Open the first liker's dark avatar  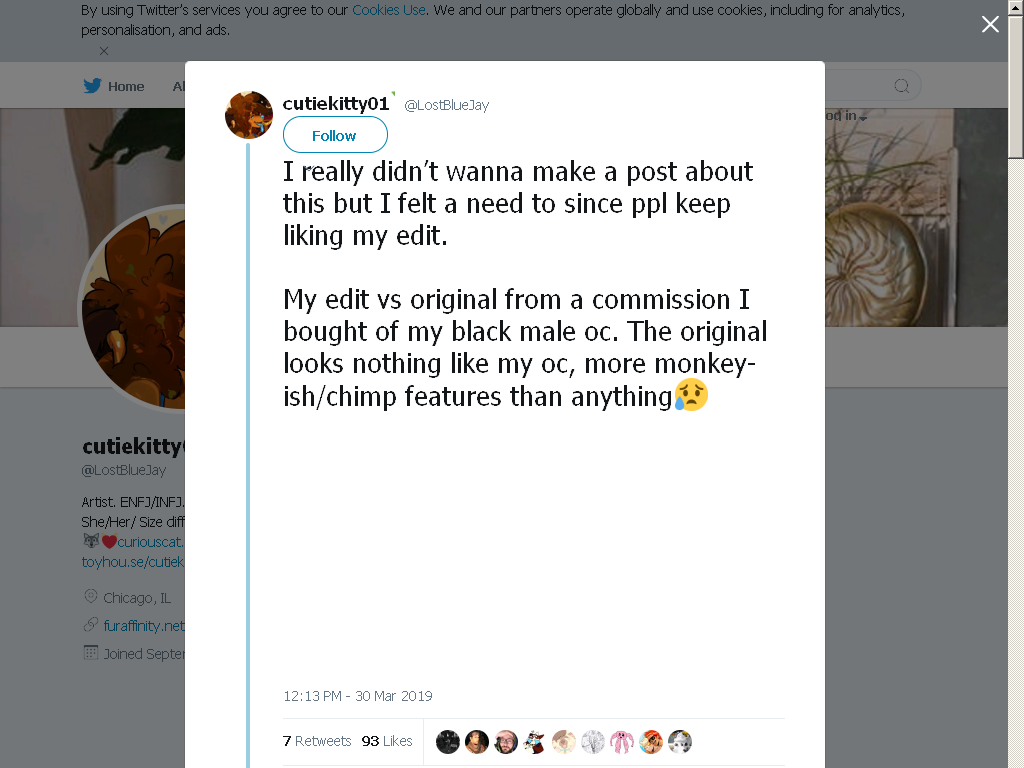pos(447,742)
